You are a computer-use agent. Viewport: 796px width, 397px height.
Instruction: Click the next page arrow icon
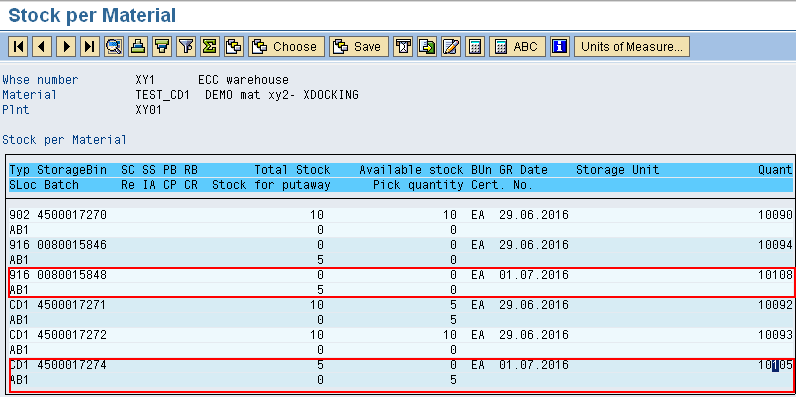(x=66, y=47)
